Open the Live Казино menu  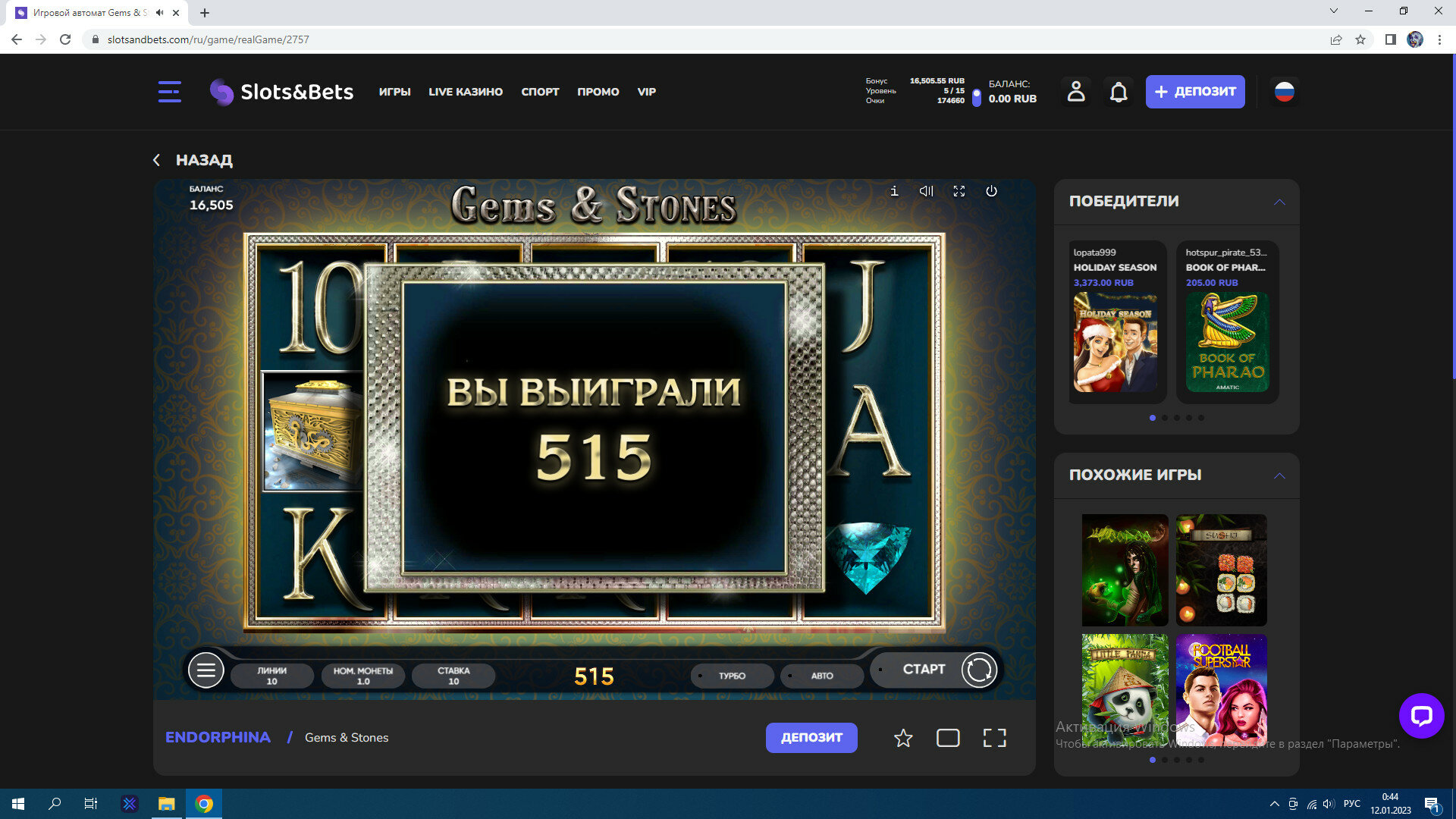(466, 92)
